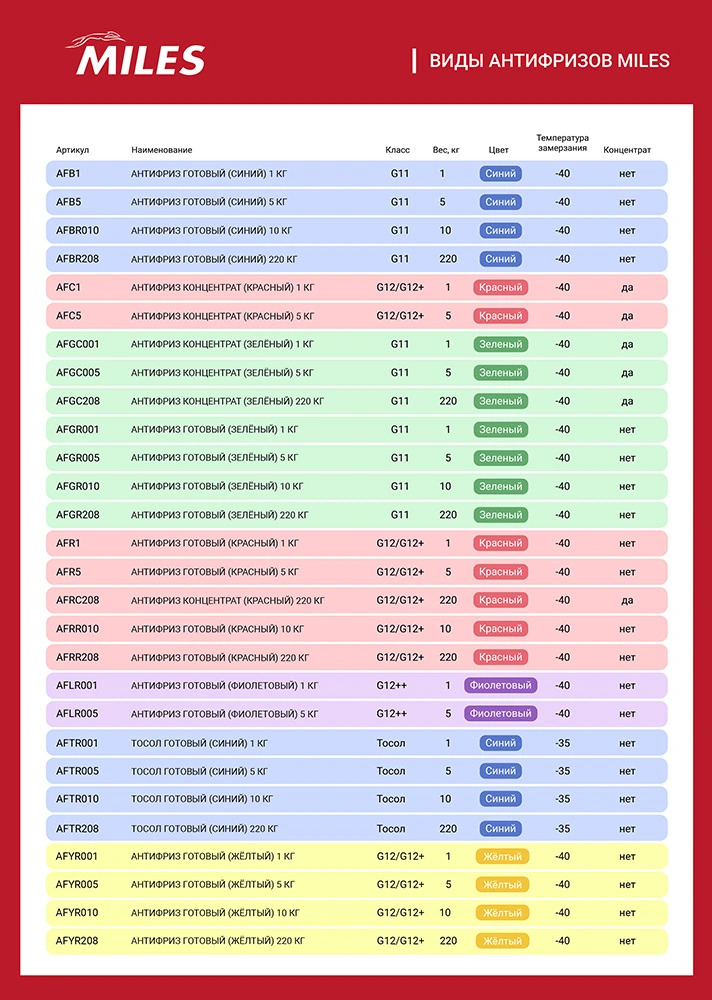Click the G12++ class in the AFLR005 row
Screen dimensions: 712x1000
pos(393,714)
